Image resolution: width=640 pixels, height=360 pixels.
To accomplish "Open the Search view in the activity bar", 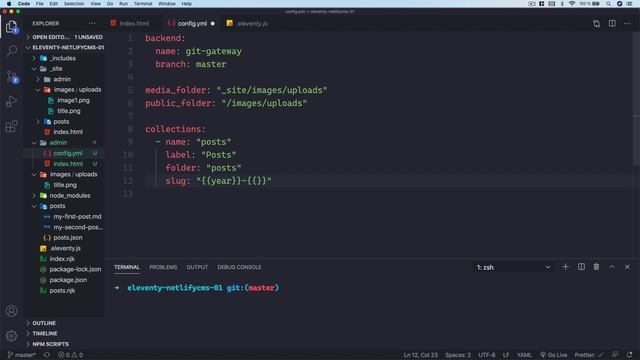I will 11,51.
